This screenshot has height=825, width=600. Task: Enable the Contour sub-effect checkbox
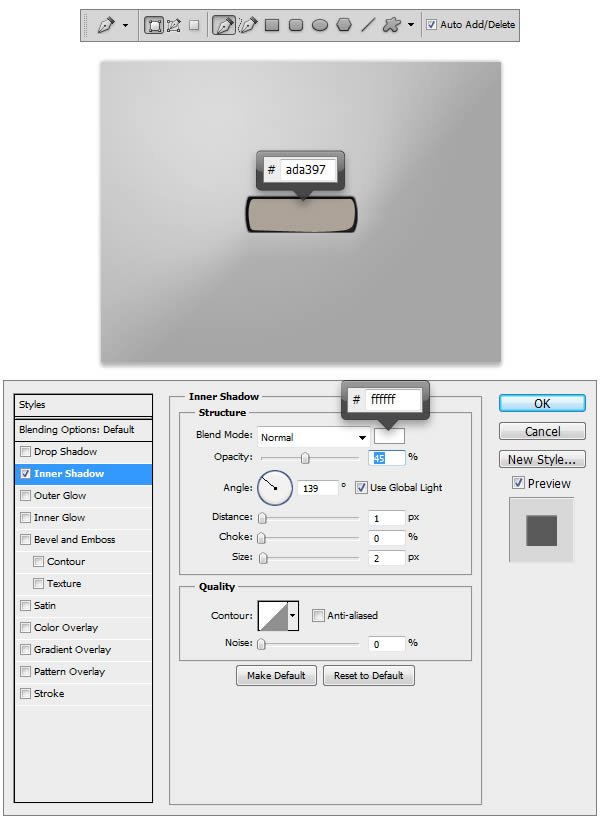coord(38,562)
